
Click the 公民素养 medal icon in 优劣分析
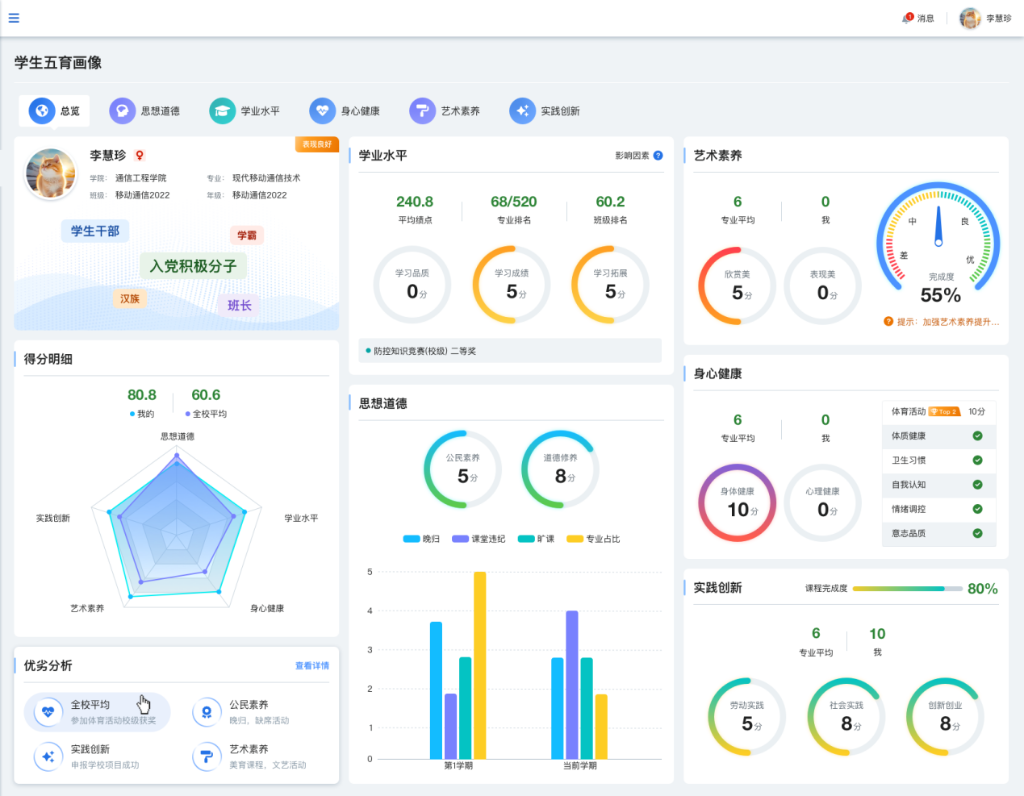click(206, 711)
